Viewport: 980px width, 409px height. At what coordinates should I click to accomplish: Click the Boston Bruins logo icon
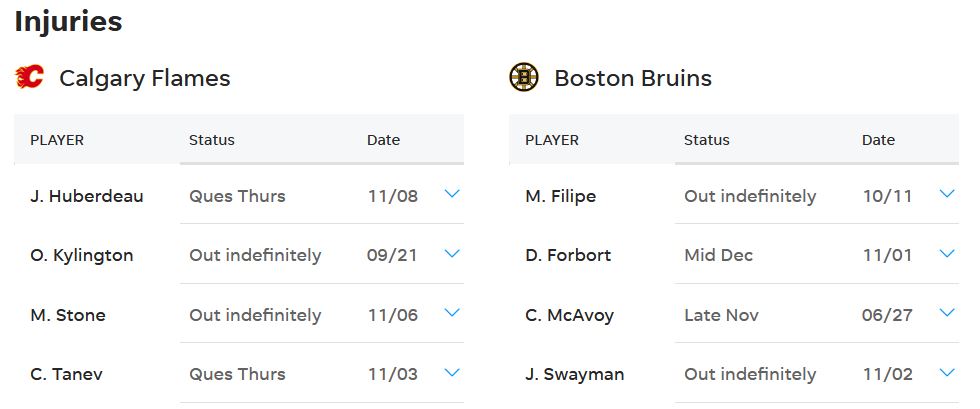click(524, 78)
